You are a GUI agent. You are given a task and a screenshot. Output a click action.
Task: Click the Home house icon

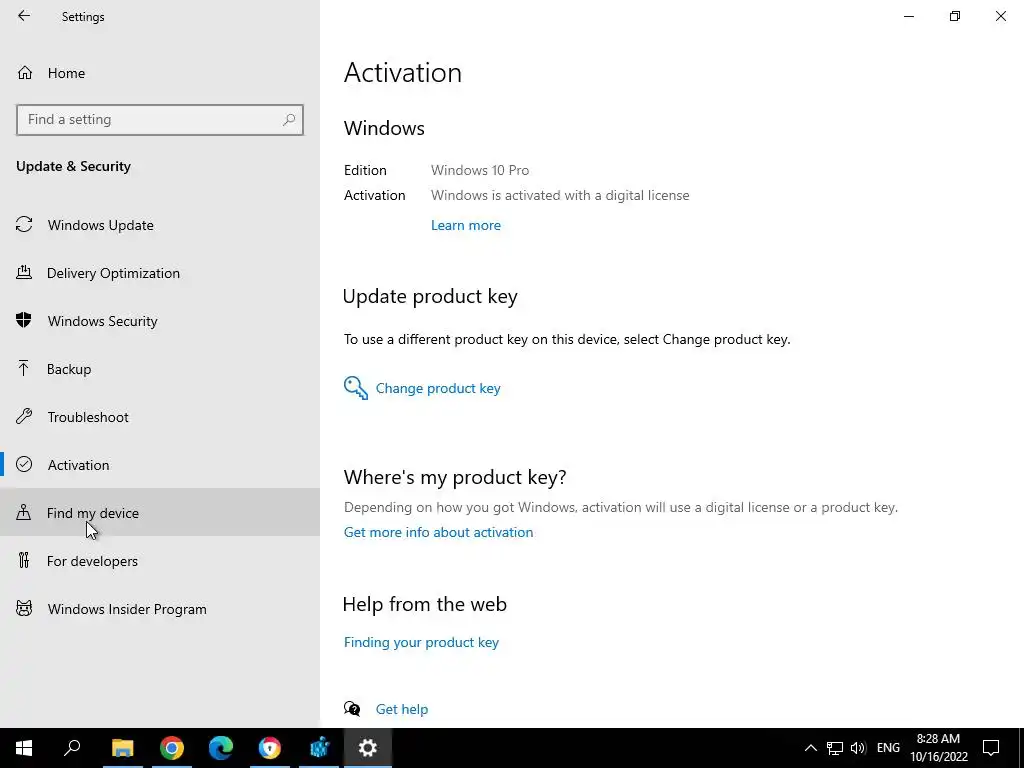pyautogui.click(x=25, y=72)
